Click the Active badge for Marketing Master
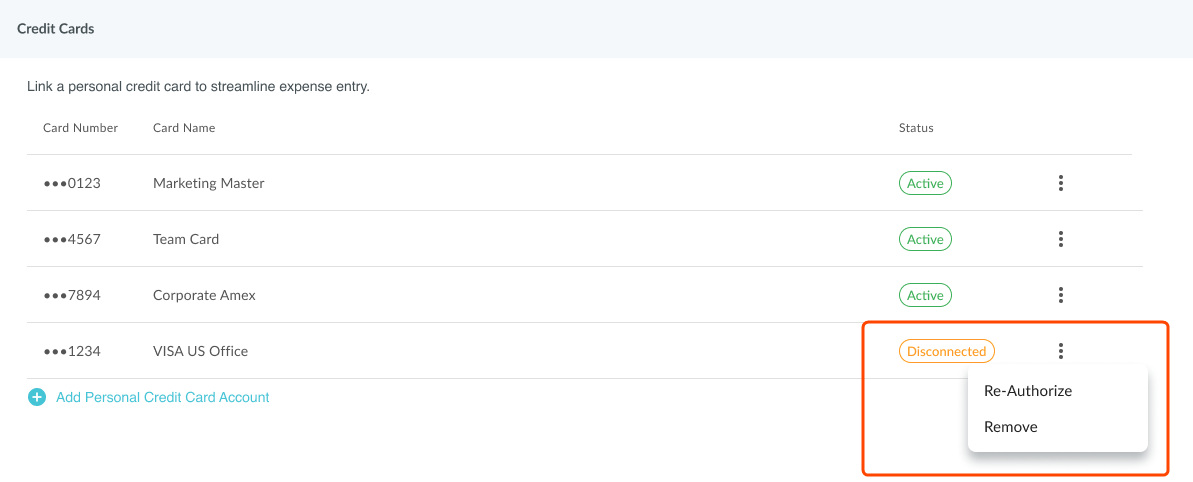 coord(925,183)
